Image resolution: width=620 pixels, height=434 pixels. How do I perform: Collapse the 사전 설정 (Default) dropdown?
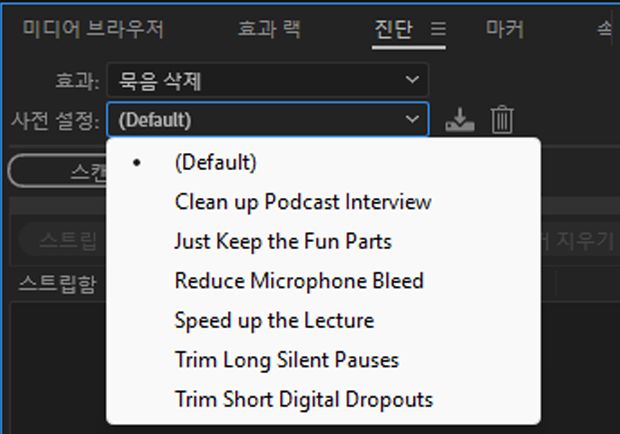[x=268, y=119]
